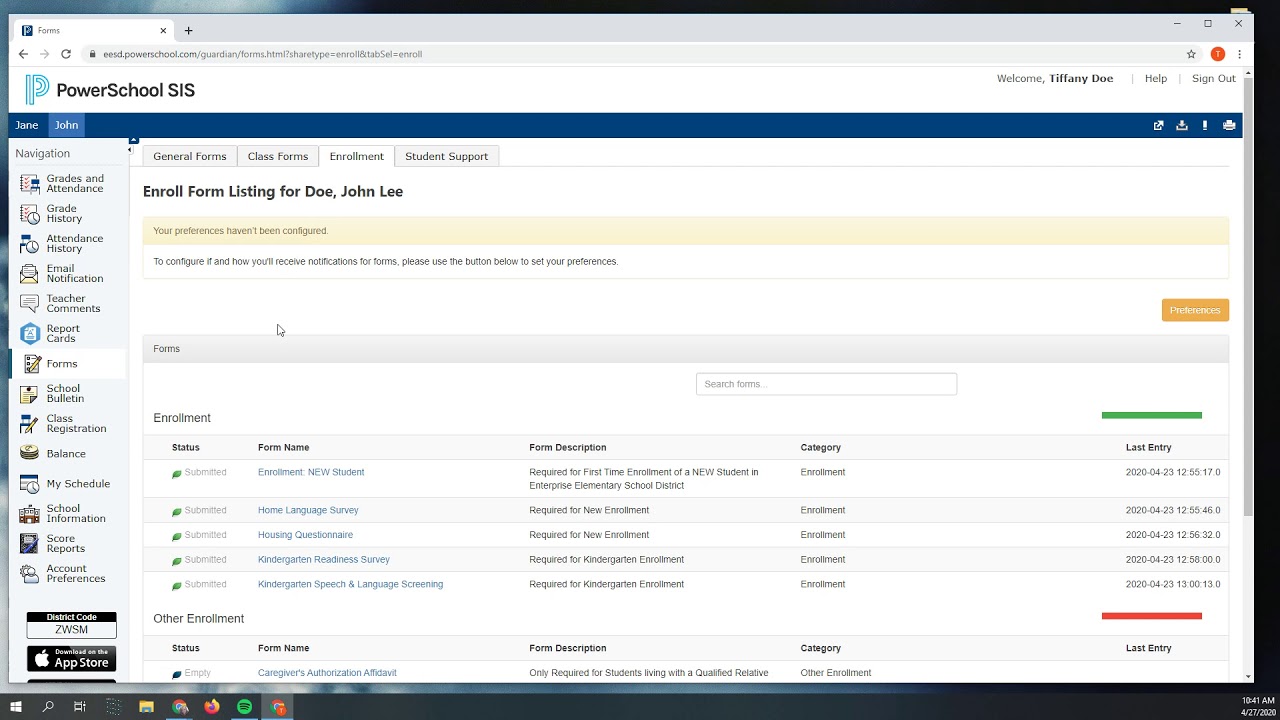Launch Firefox from the taskbar
This screenshot has width=1280, height=720.
tap(212, 707)
